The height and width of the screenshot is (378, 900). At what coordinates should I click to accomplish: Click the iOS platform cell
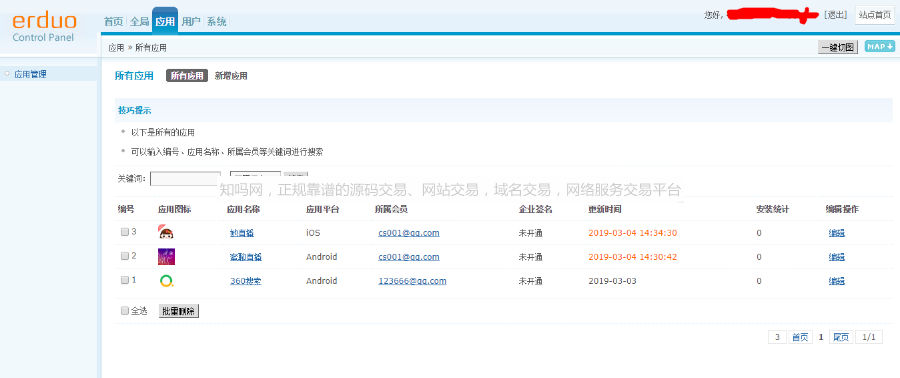click(313, 233)
